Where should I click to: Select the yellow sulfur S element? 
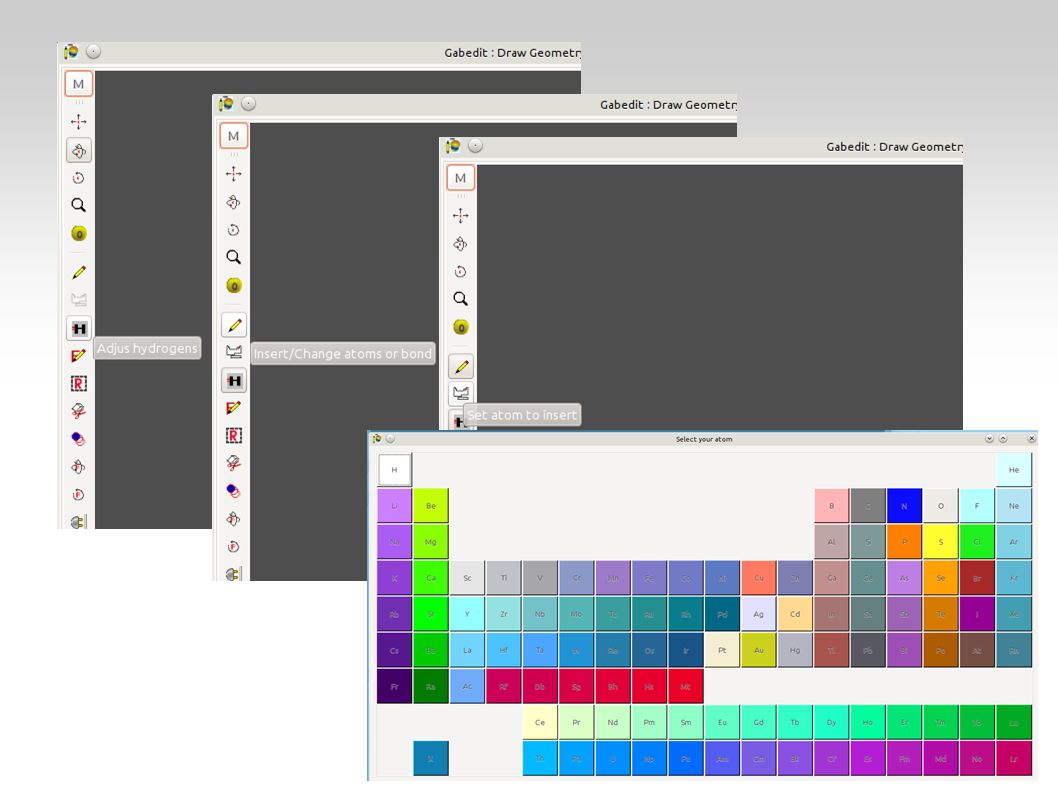coord(941,542)
